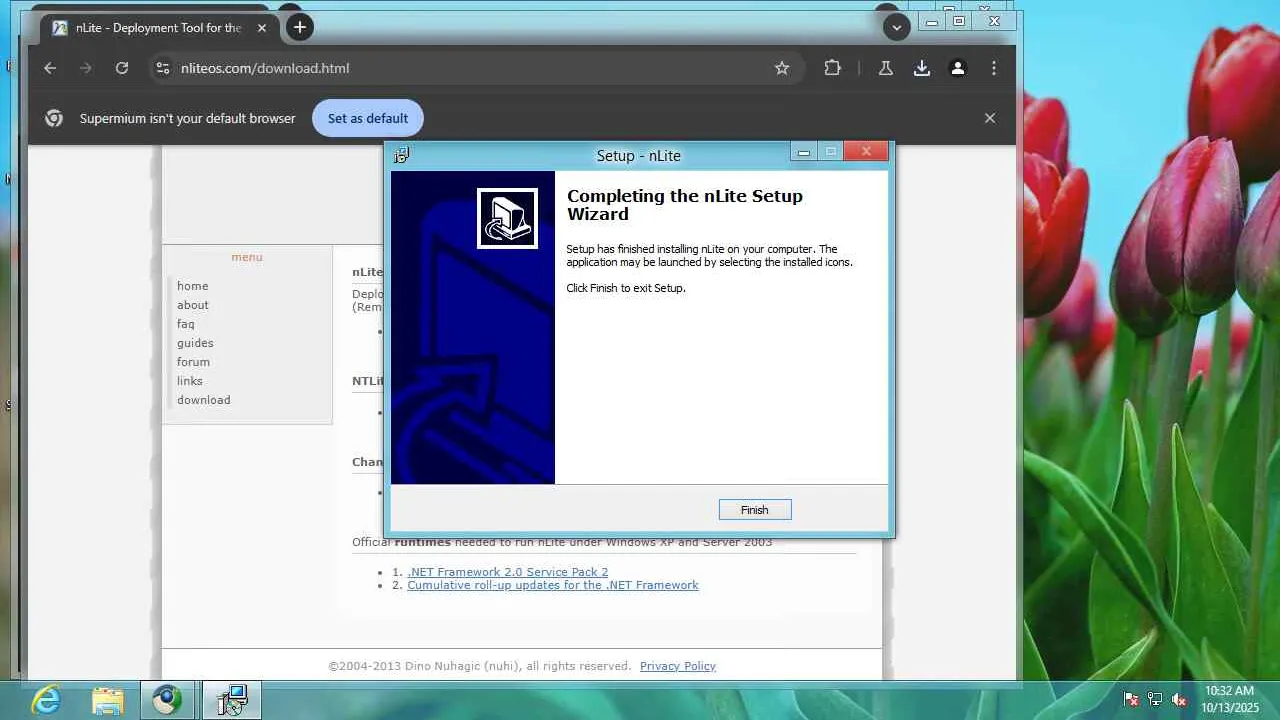The image size is (1280, 720).
Task: Dismiss the default browser infobar
Action: pyautogui.click(x=990, y=118)
